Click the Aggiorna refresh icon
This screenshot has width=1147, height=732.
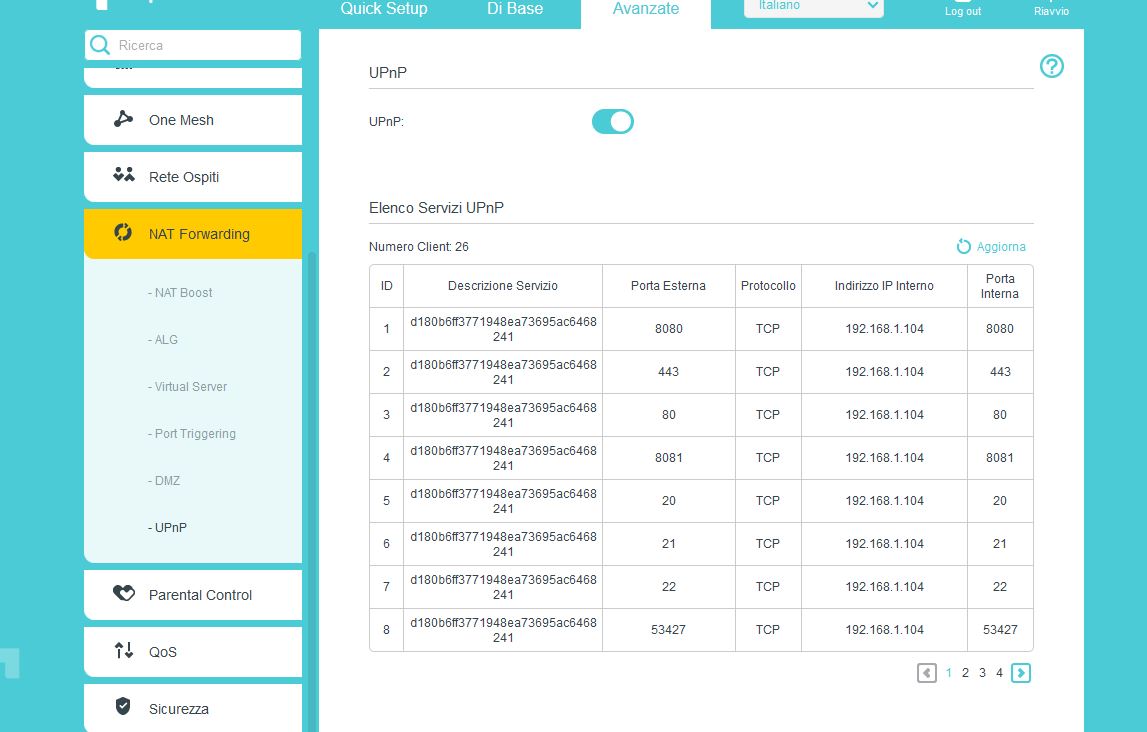pyautogui.click(x=964, y=247)
